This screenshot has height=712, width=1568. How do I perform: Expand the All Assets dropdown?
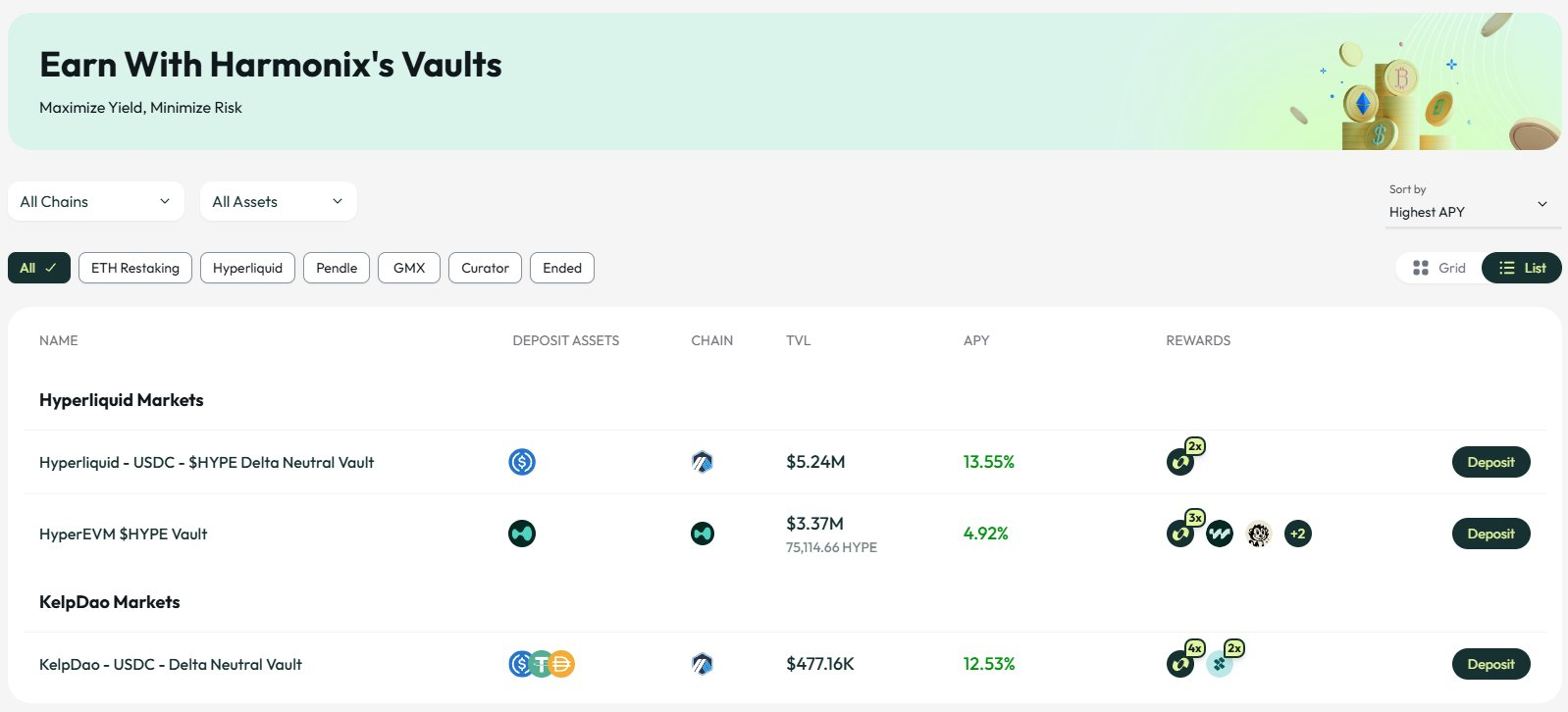[x=279, y=201]
